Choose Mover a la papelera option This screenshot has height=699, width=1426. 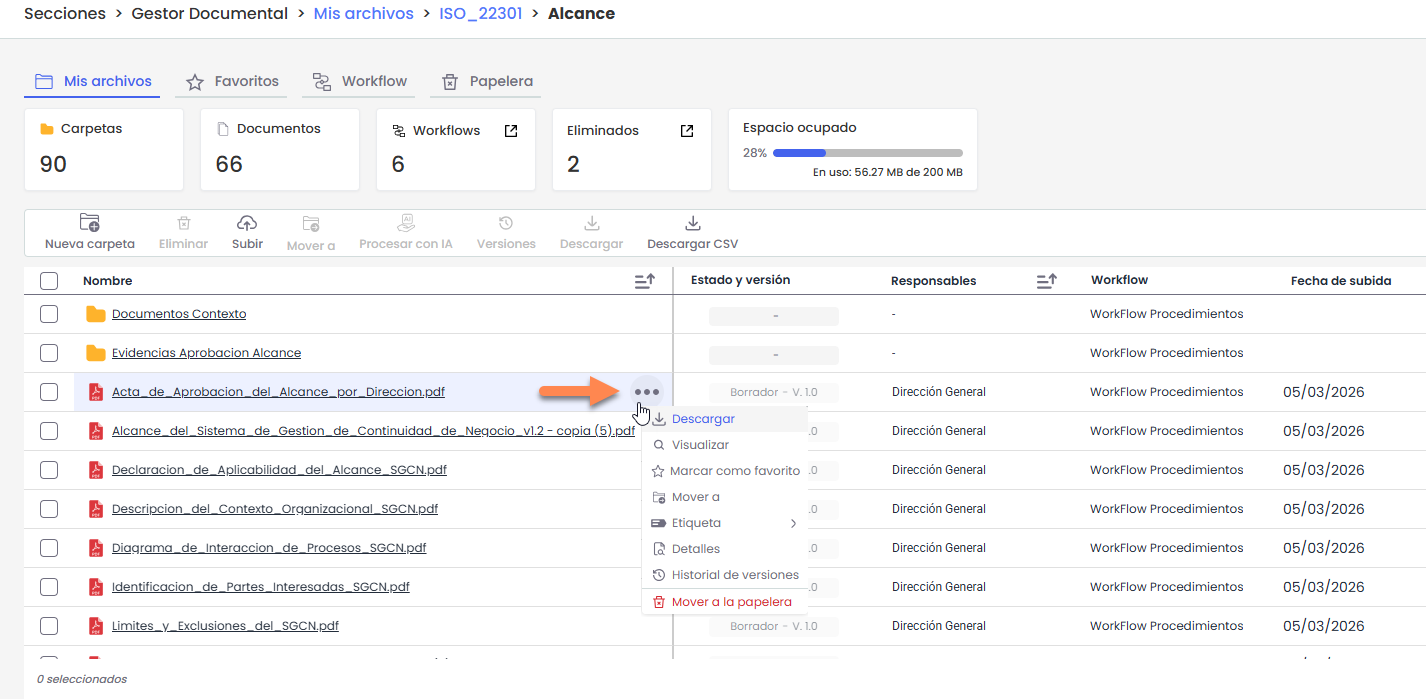[731, 602]
